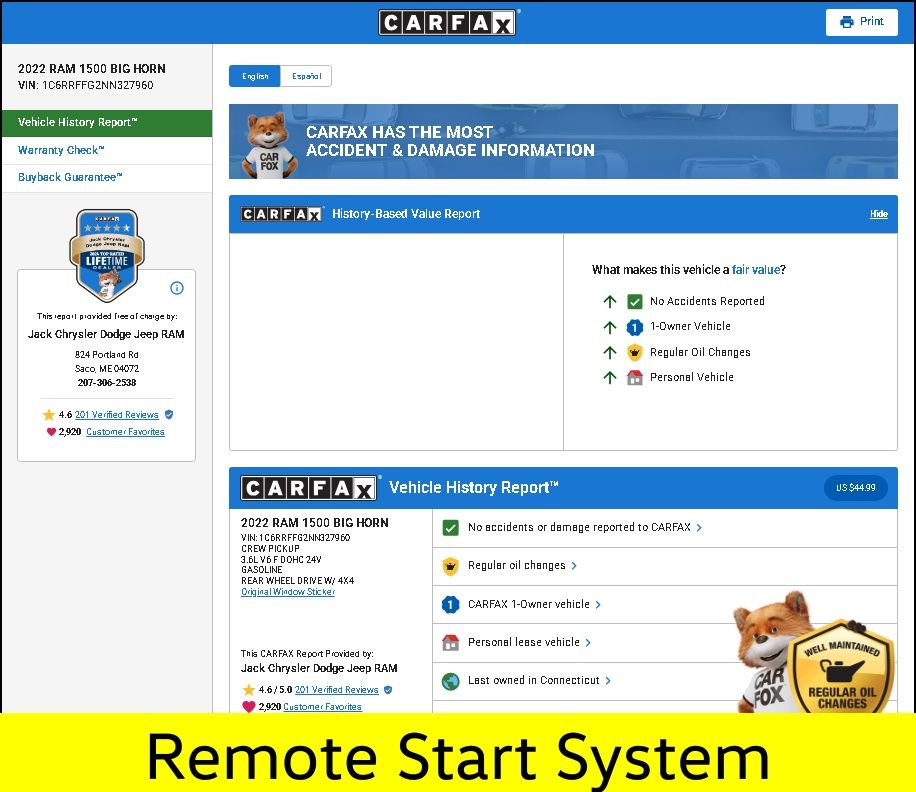
Task: Click the US $44.99 price pill
Action: coord(856,488)
